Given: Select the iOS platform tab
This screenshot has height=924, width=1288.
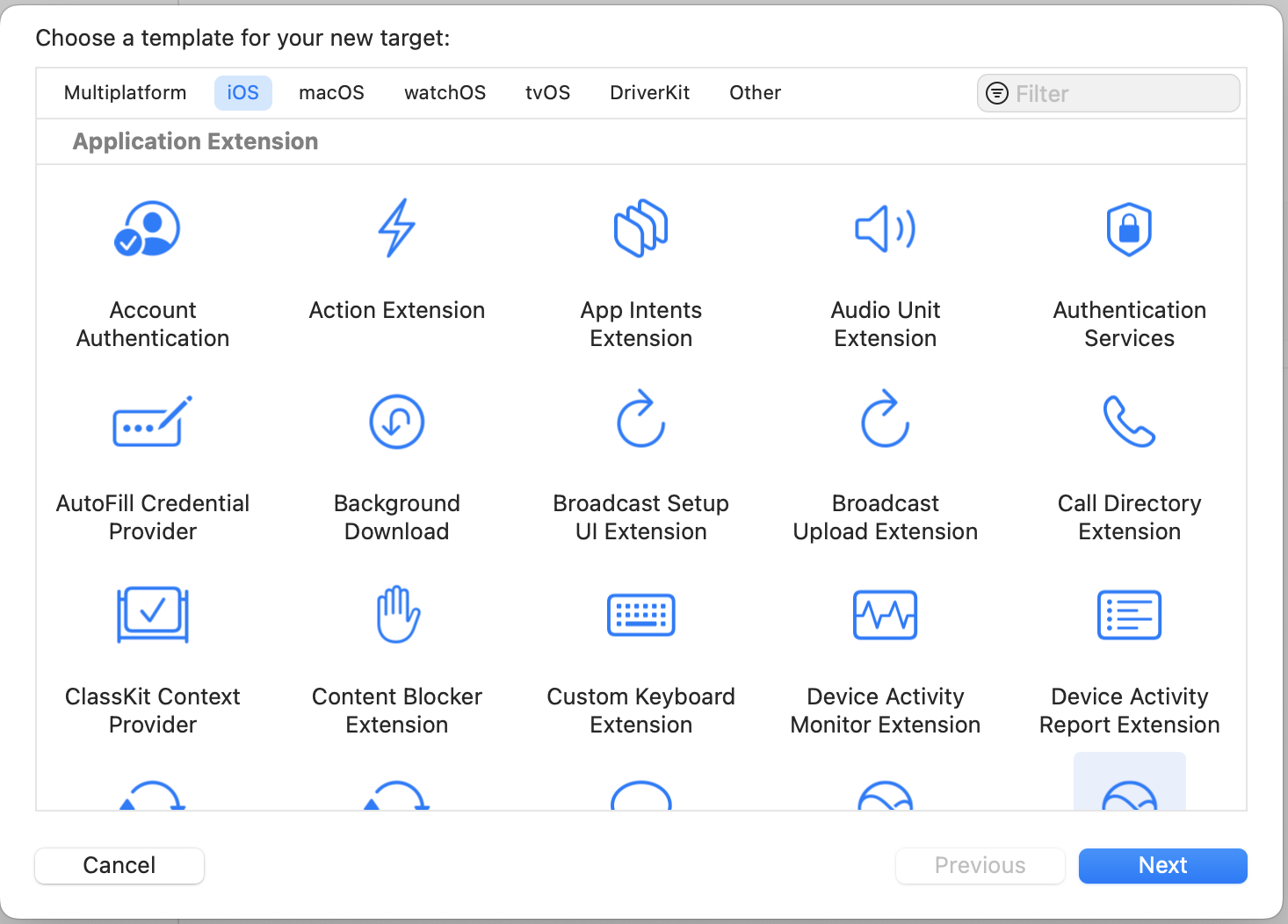Looking at the screenshot, I should (243, 92).
